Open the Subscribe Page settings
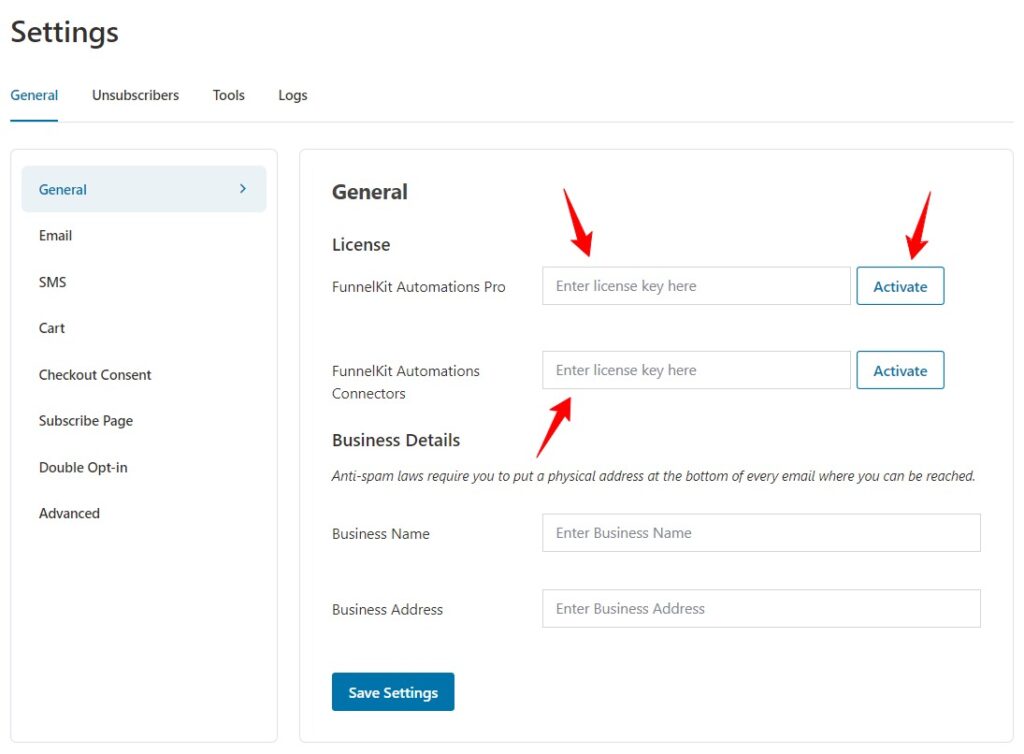The width and height of the screenshot is (1024, 754). (x=86, y=421)
